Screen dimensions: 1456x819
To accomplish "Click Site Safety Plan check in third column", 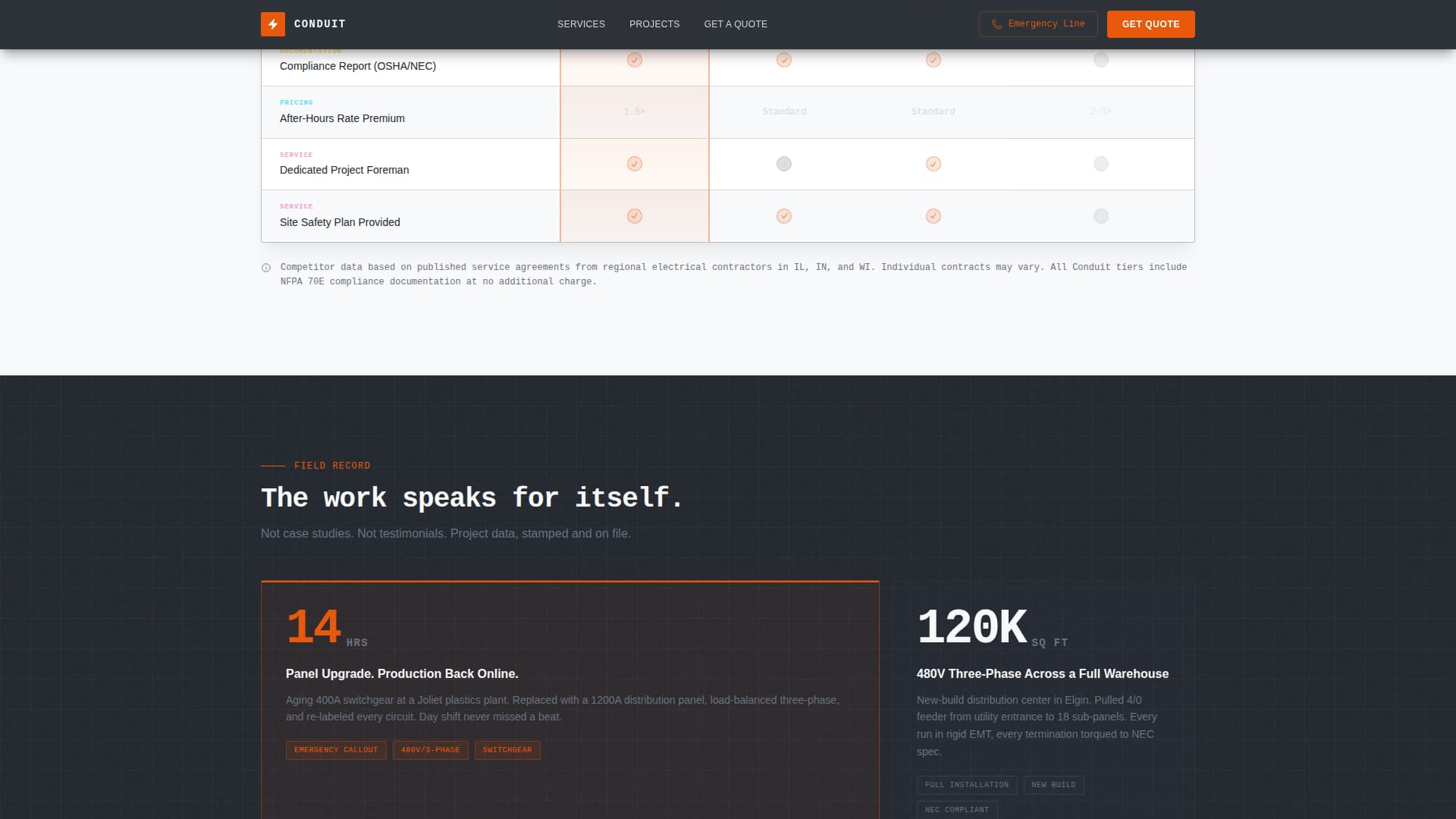I will click(934, 216).
